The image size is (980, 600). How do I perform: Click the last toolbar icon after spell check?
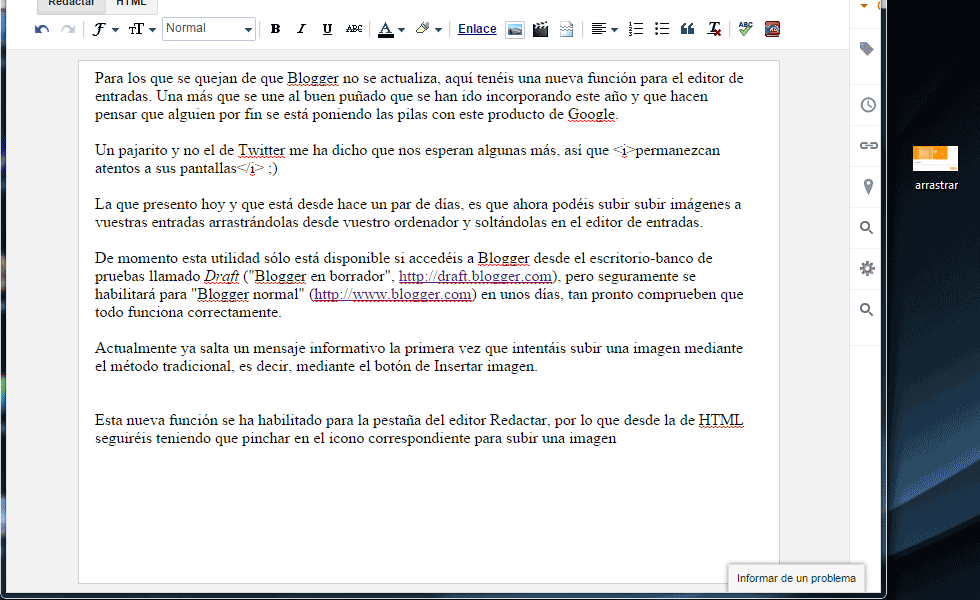click(x=772, y=29)
